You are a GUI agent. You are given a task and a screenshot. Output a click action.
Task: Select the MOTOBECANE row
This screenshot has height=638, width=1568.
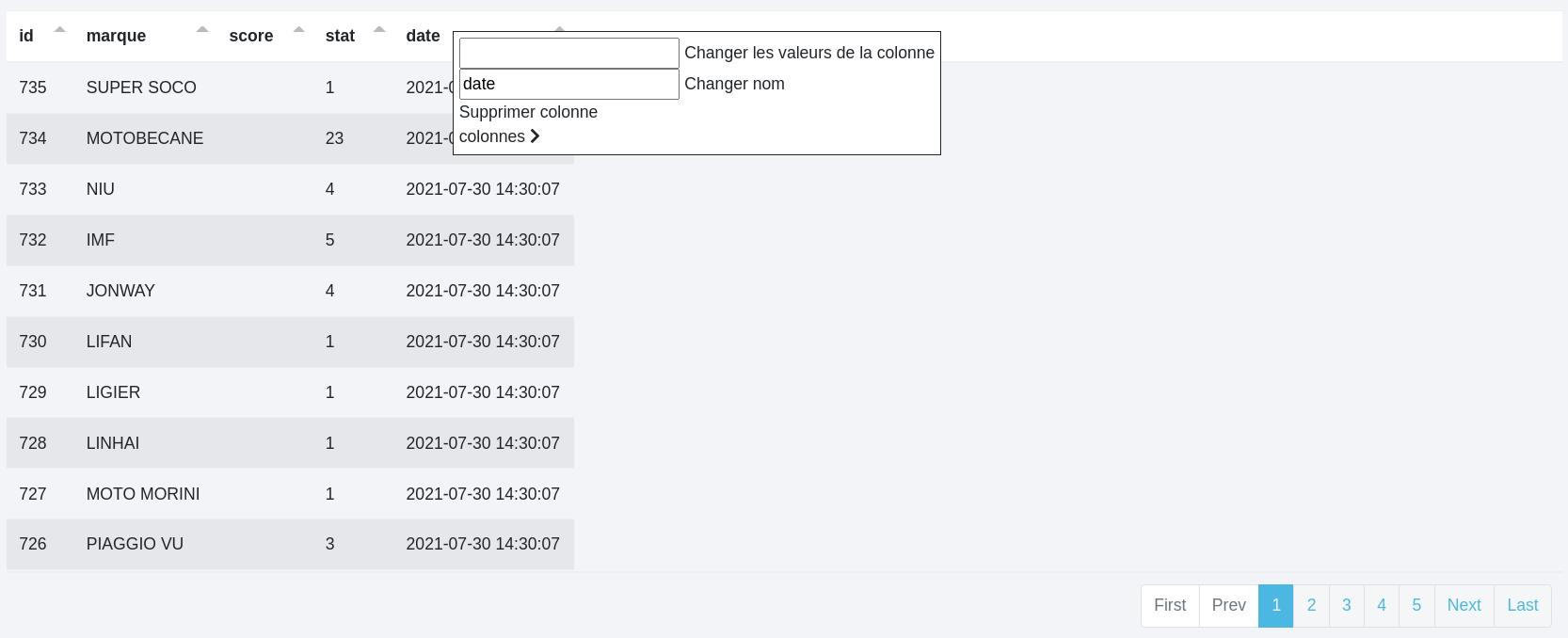(x=145, y=138)
